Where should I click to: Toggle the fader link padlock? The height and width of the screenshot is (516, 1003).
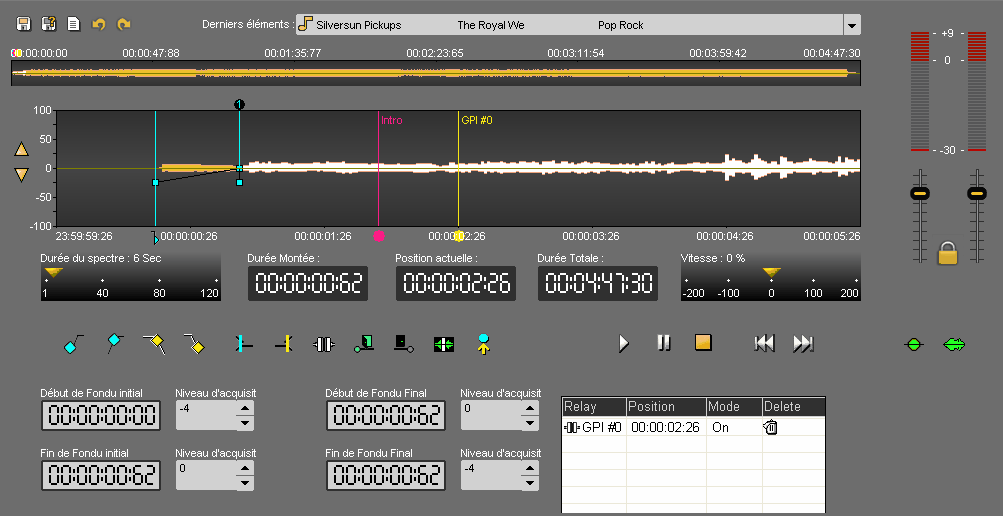(947, 253)
